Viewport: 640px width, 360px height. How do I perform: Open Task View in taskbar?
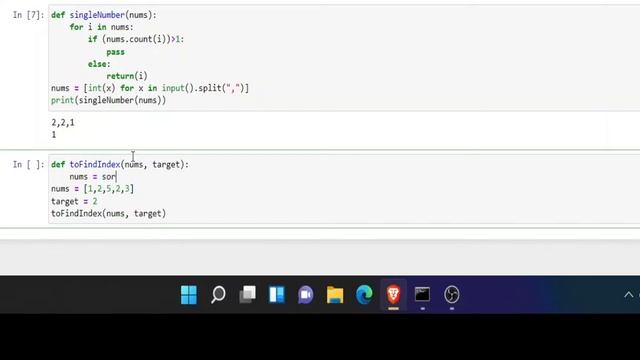click(247, 295)
